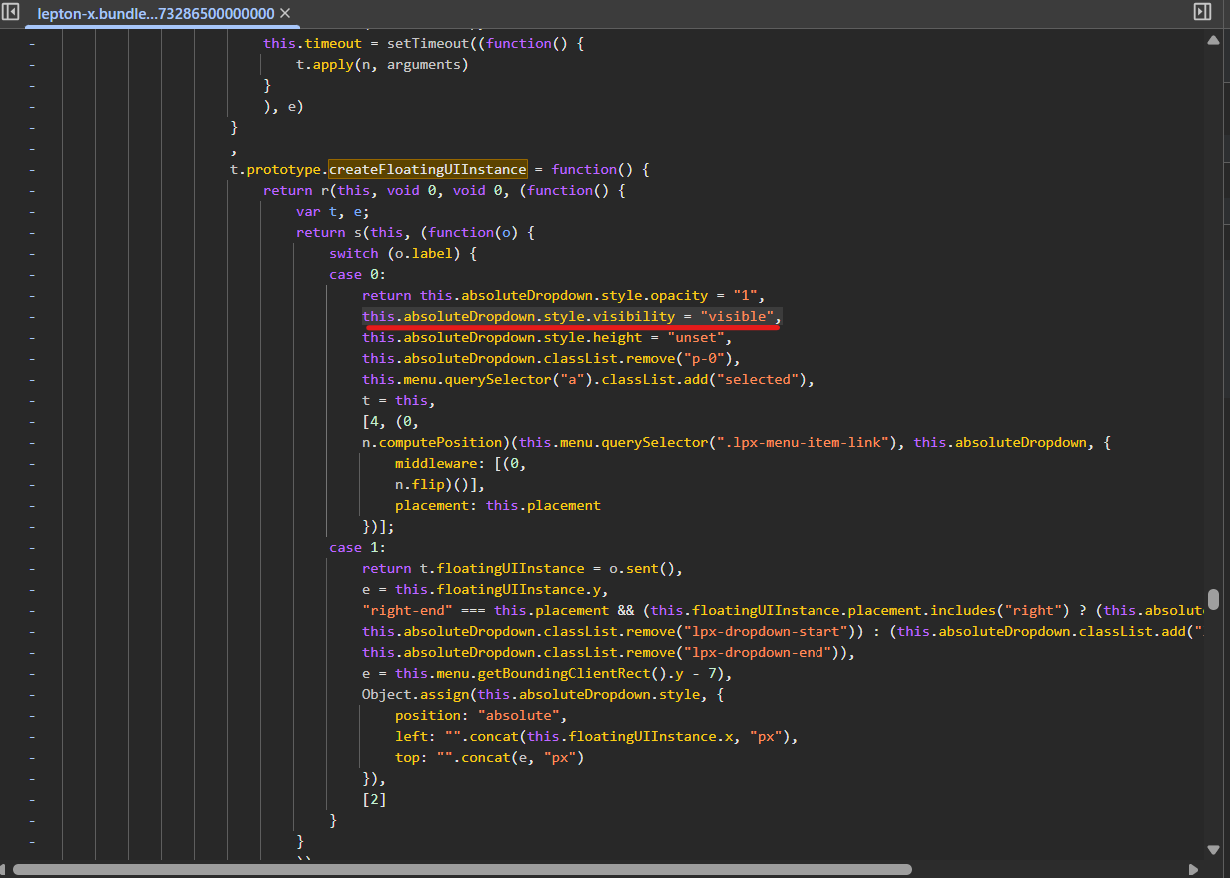The width and height of the screenshot is (1230, 878).
Task: Click the "lpx-dropdown-end" string in code
Action: pyautogui.click(x=759, y=652)
